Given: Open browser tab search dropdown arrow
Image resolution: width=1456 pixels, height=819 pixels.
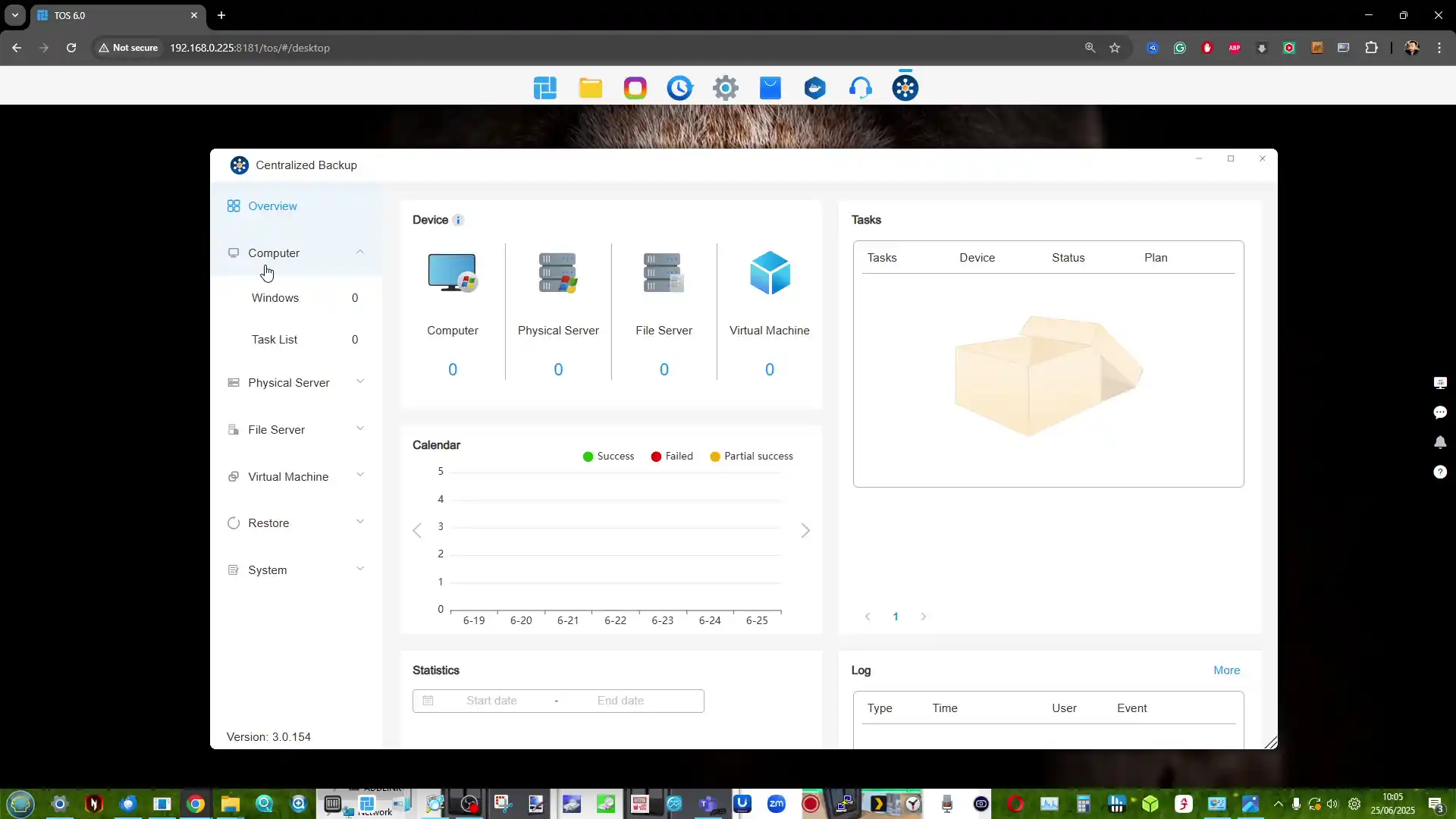Looking at the screenshot, I should pyautogui.click(x=15, y=15).
